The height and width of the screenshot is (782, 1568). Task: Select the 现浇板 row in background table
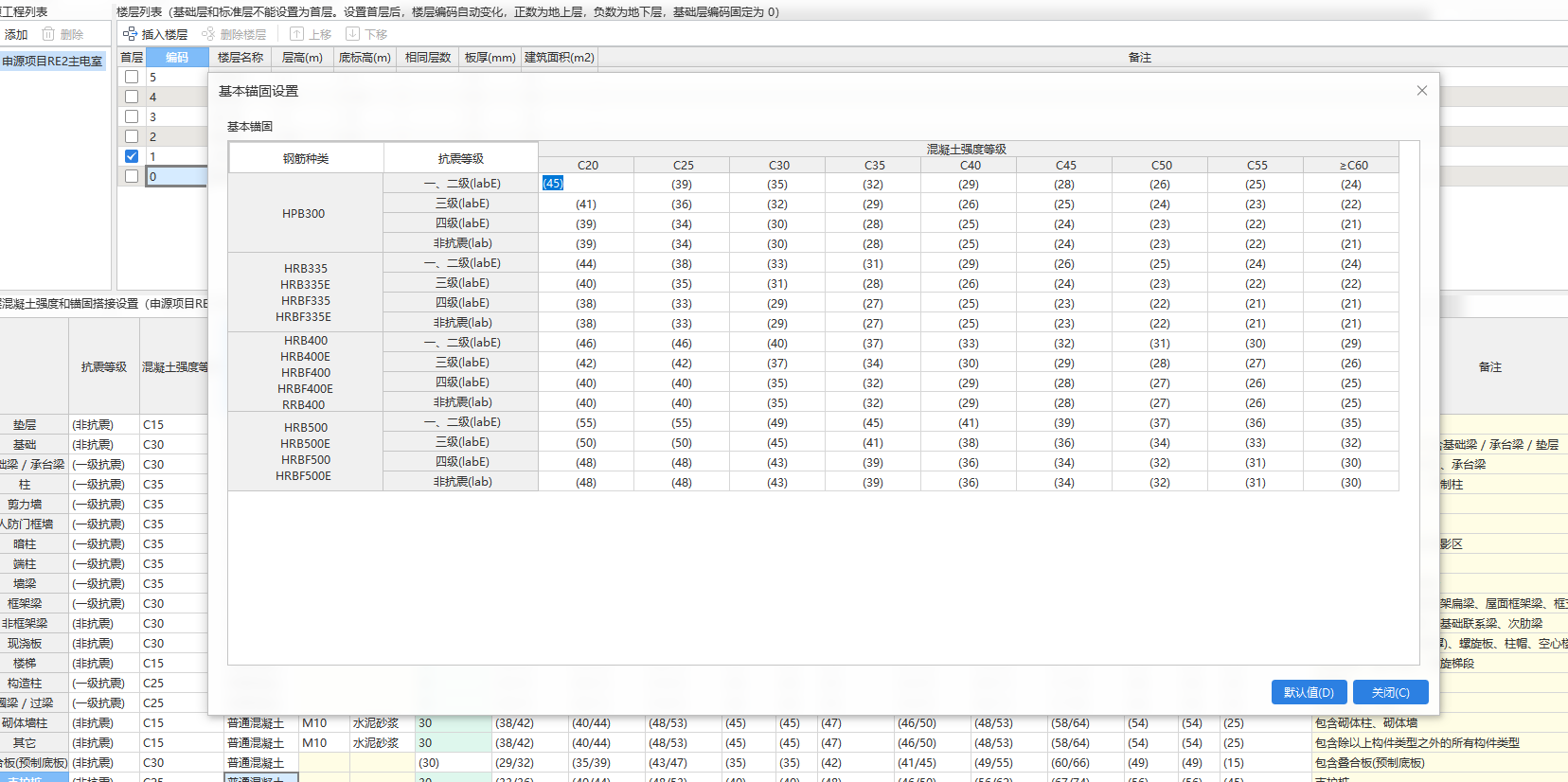[25, 644]
